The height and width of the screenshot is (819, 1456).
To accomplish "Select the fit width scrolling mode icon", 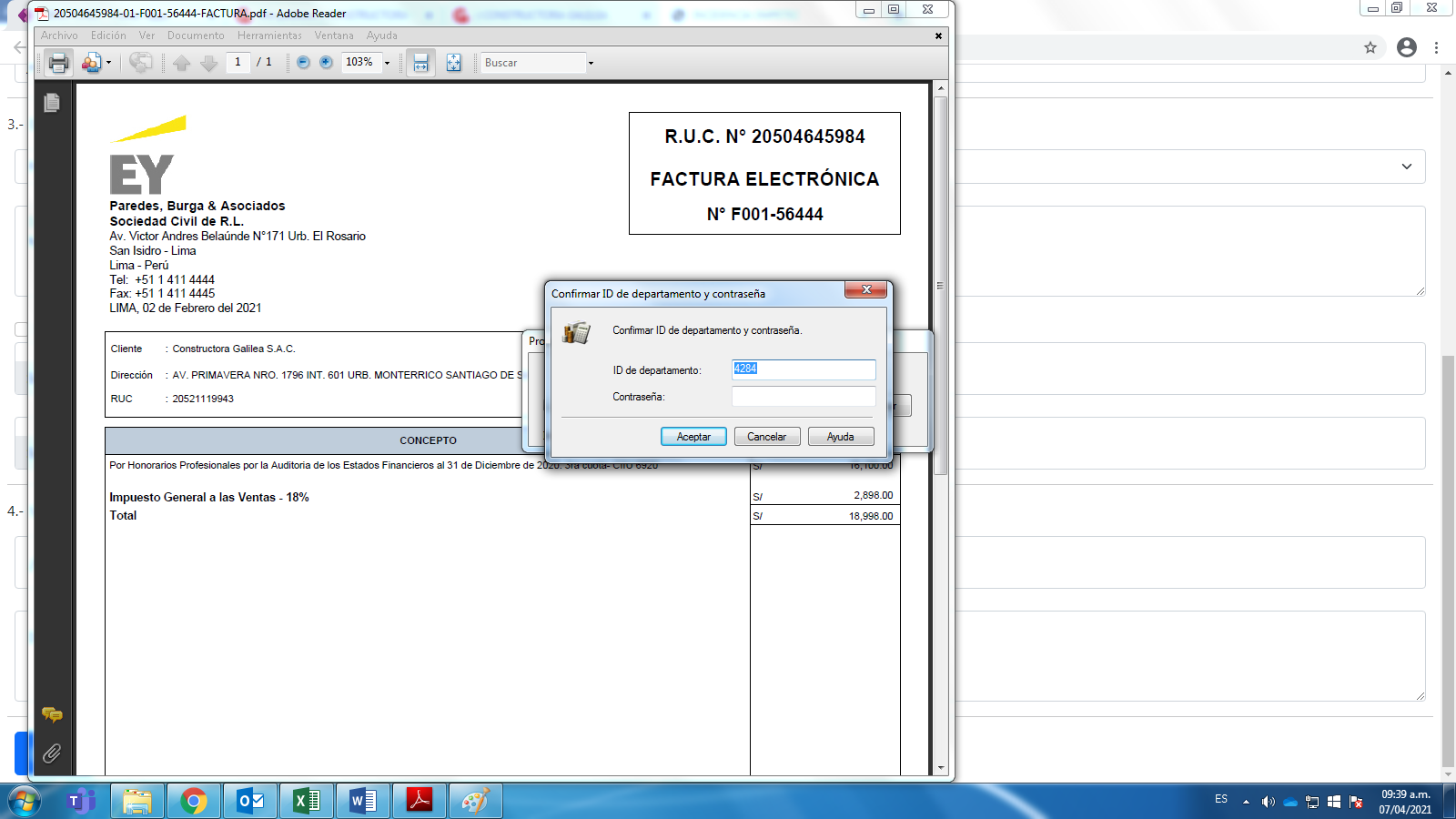I will point(420,63).
